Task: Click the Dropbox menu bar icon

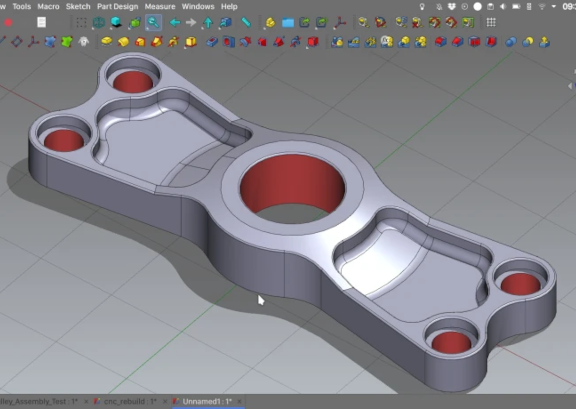Action: point(452,7)
